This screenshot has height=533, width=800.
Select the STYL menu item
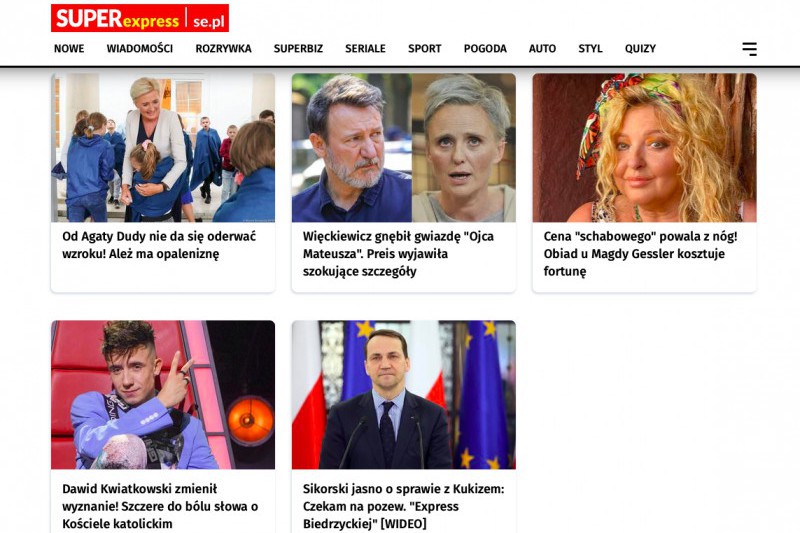coord(590,48)
